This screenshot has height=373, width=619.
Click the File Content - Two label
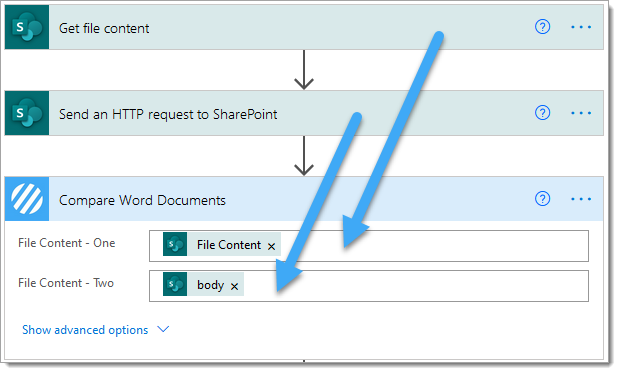coord(66,283)
